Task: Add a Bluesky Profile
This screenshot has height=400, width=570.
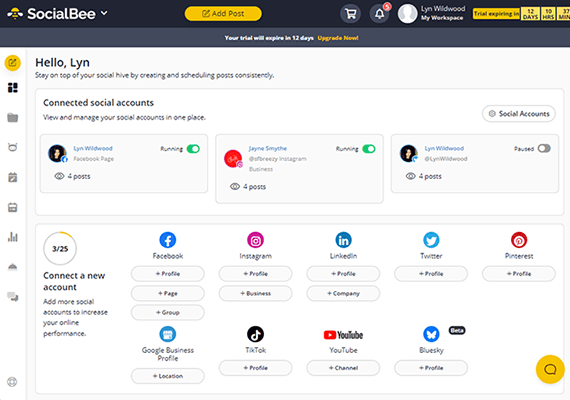Action: click(x=431, y=368)
